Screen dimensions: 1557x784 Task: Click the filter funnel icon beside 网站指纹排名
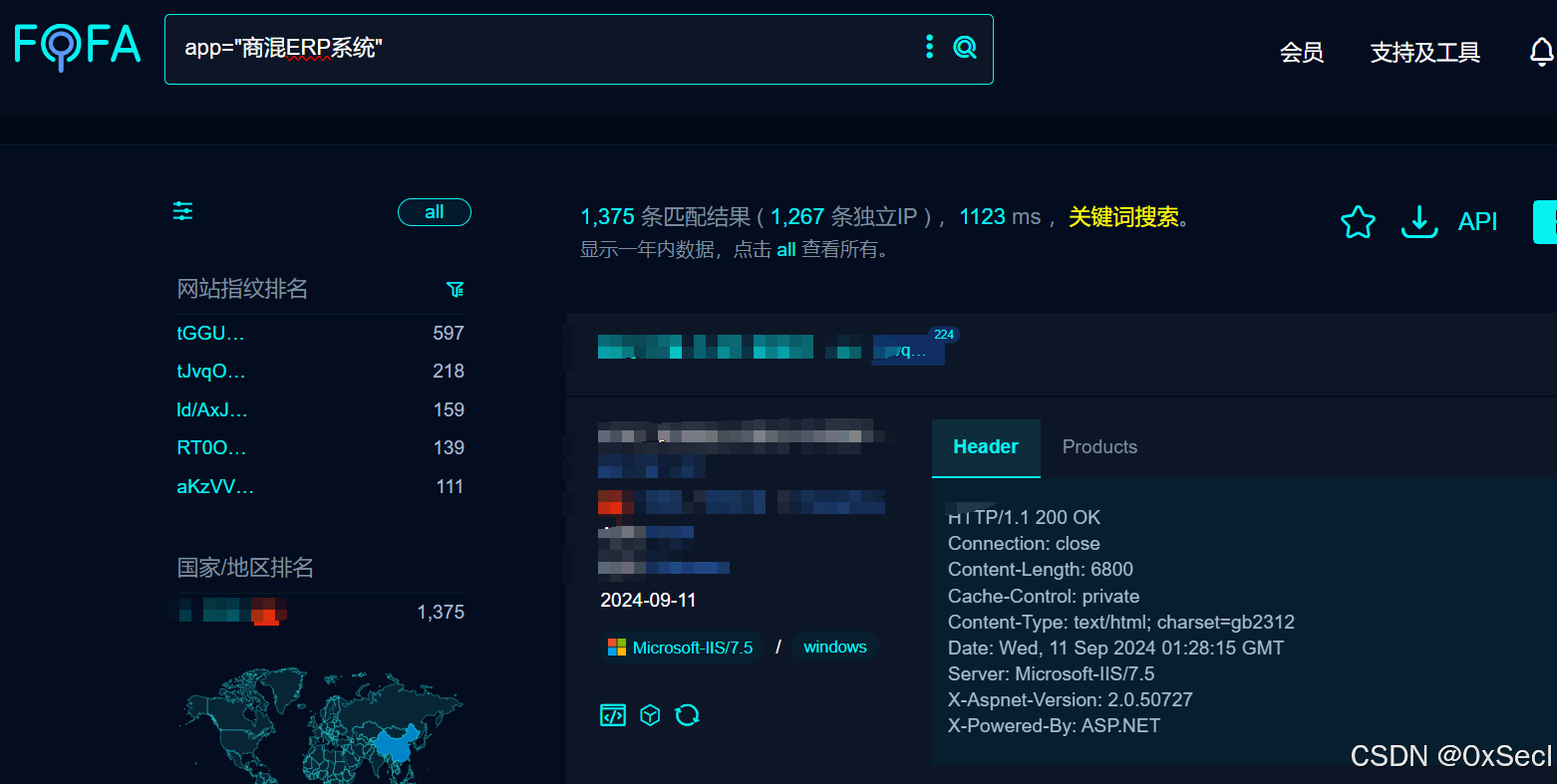pyautogui.click(x=456, y=289)
